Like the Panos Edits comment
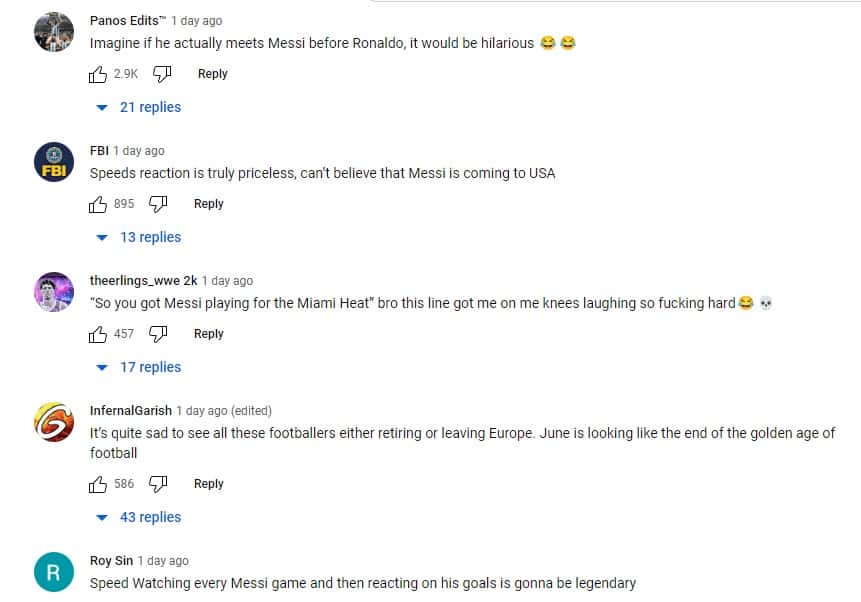Screen dimensions: 861x602 click(x=98, y=74)
